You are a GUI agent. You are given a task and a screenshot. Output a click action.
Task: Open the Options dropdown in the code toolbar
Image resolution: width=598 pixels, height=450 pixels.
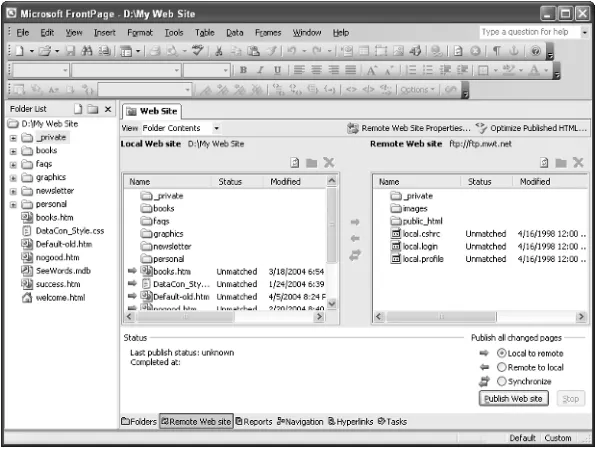point(417,90)
